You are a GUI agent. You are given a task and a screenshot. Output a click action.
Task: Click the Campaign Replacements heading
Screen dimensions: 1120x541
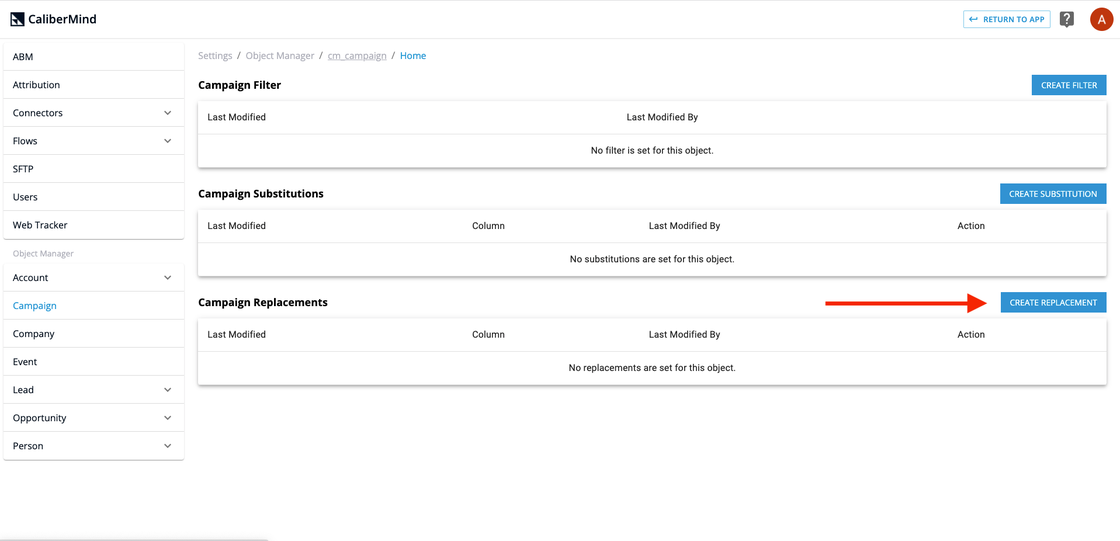(263, 302)
